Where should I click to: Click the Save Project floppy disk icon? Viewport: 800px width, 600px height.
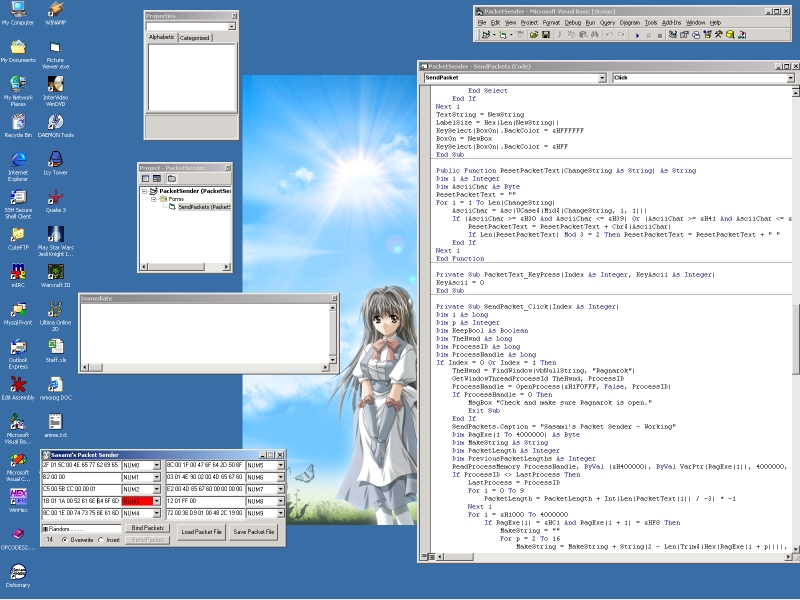click(x=545, y=35)
